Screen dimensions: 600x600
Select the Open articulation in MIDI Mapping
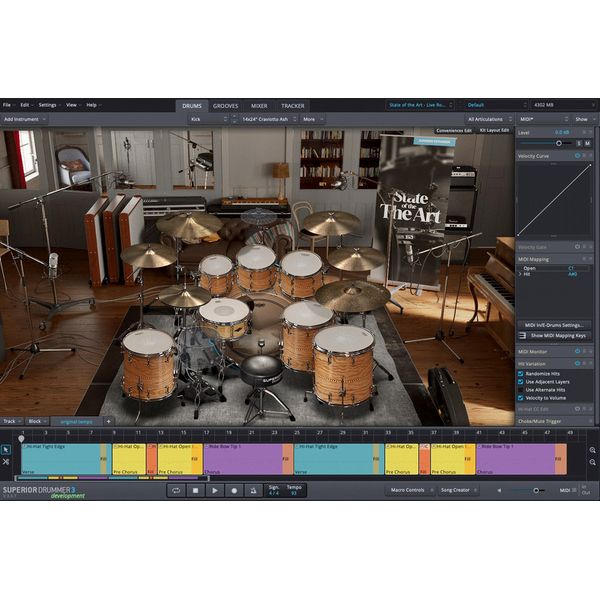tap(553, 268)
